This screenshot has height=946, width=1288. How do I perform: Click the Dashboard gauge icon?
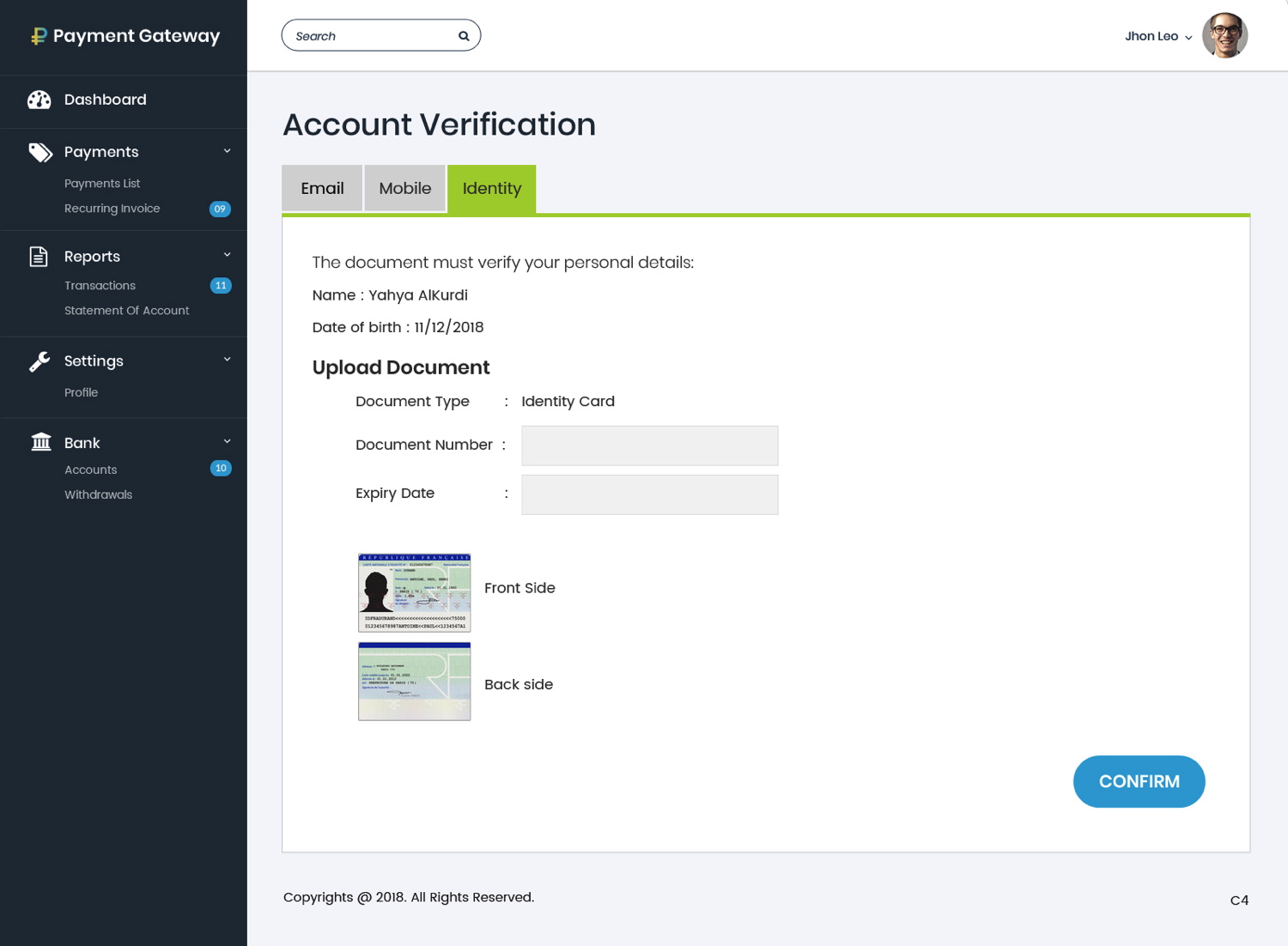pyautogui.click(x=39, y=100)
